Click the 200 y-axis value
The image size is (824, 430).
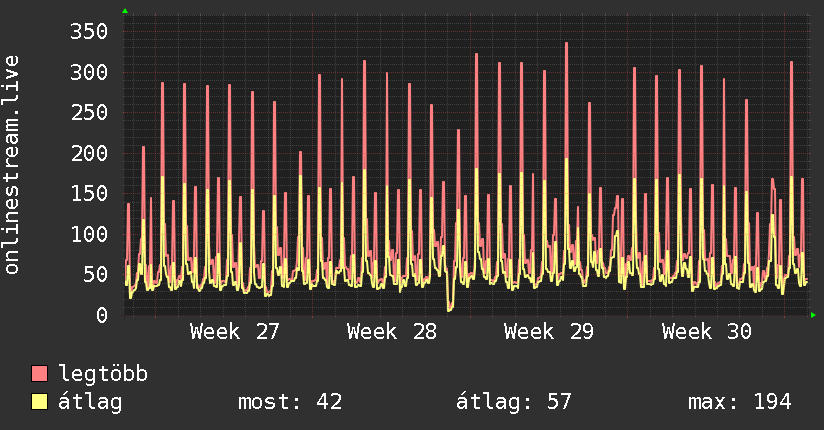(89, 153)
